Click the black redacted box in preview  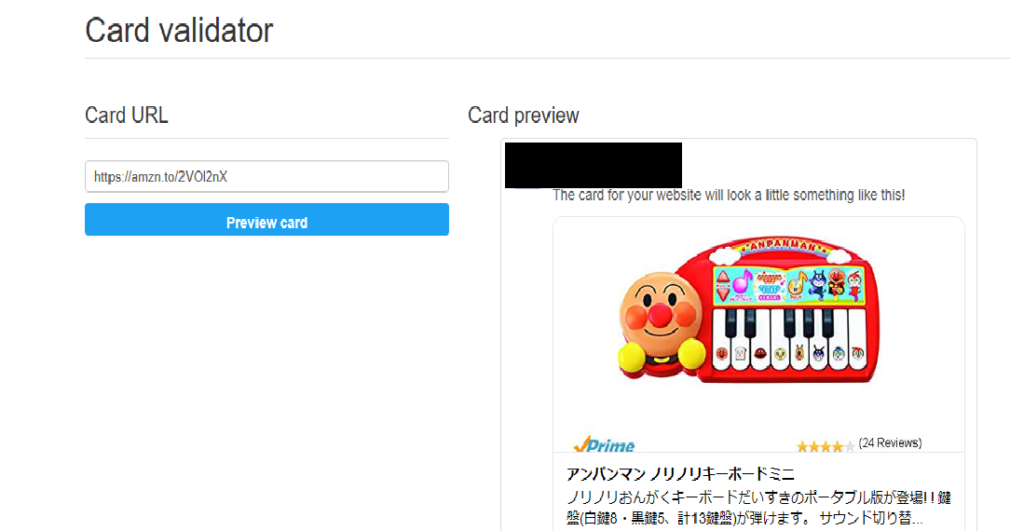(x=594, y=165)
